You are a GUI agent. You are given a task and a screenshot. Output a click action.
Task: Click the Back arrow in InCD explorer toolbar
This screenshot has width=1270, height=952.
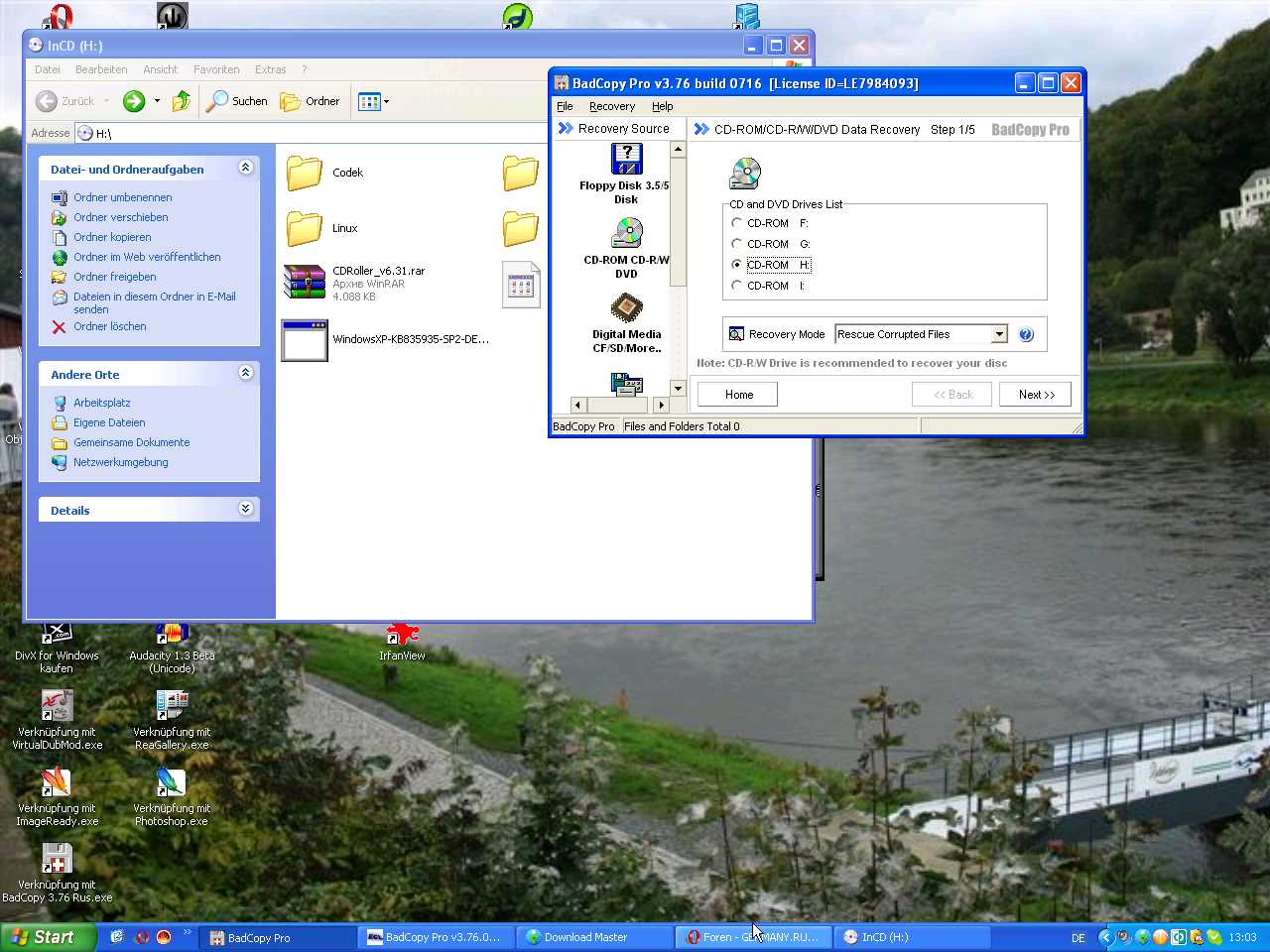47,101
